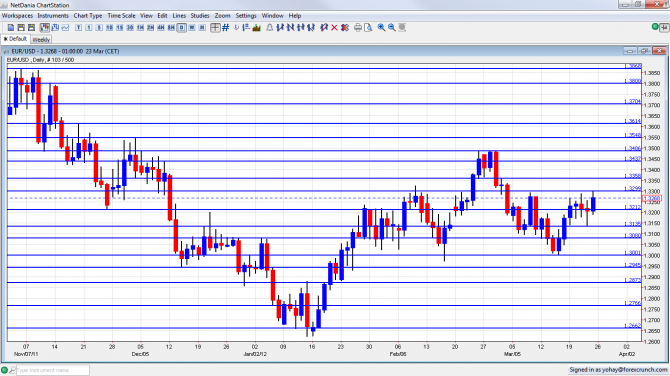
Task: Delete selected line with red X icon
Action: pos(335,27)
